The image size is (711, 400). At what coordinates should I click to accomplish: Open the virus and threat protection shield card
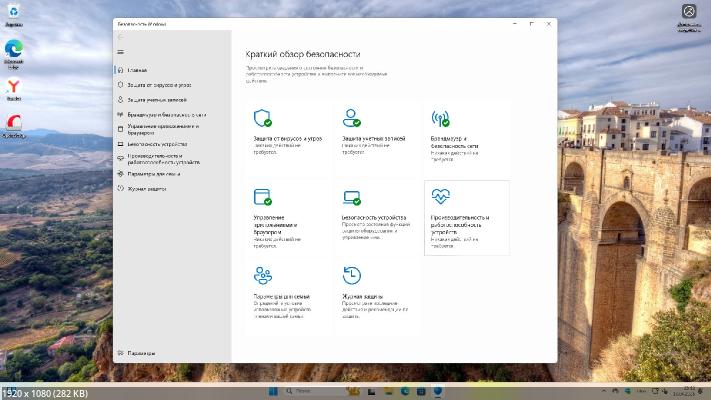[x=287, y=138]
